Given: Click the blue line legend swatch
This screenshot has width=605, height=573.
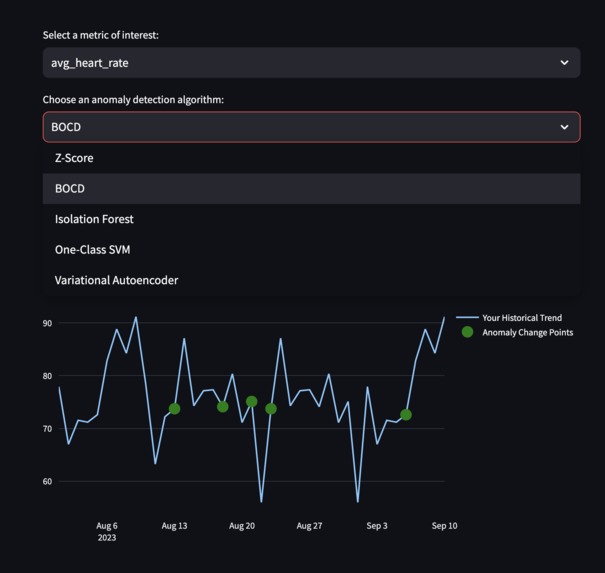Looking at the screenshot, I should click(467, 318).
